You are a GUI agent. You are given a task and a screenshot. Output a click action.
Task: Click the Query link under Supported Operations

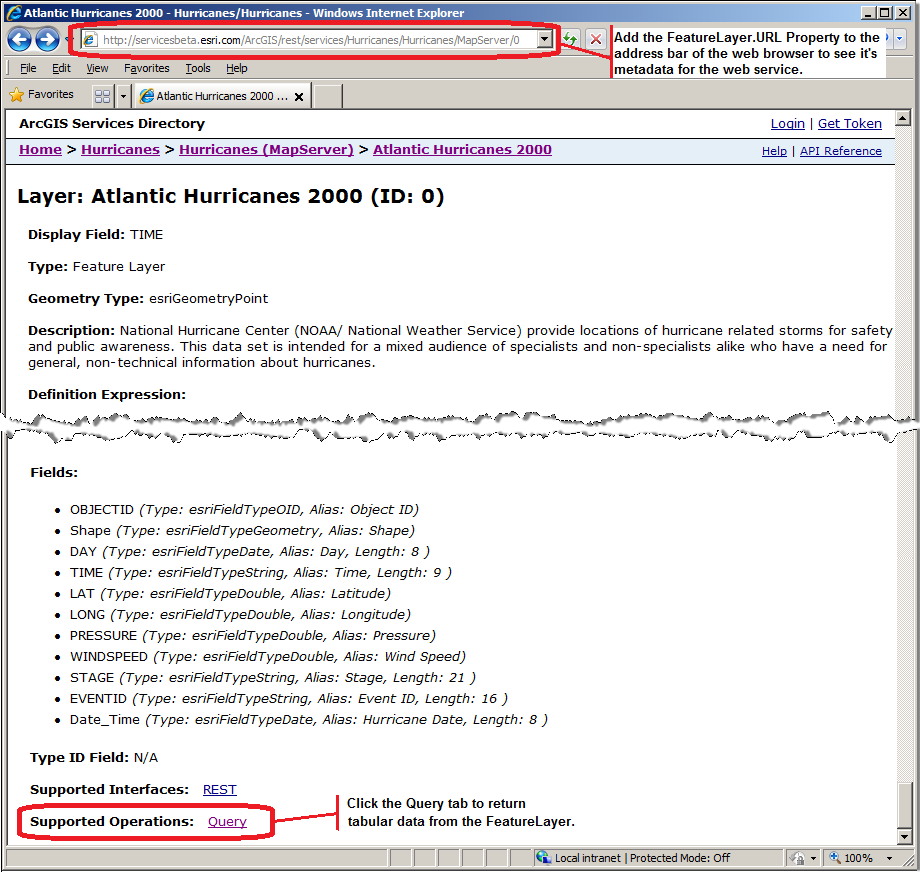226,821
